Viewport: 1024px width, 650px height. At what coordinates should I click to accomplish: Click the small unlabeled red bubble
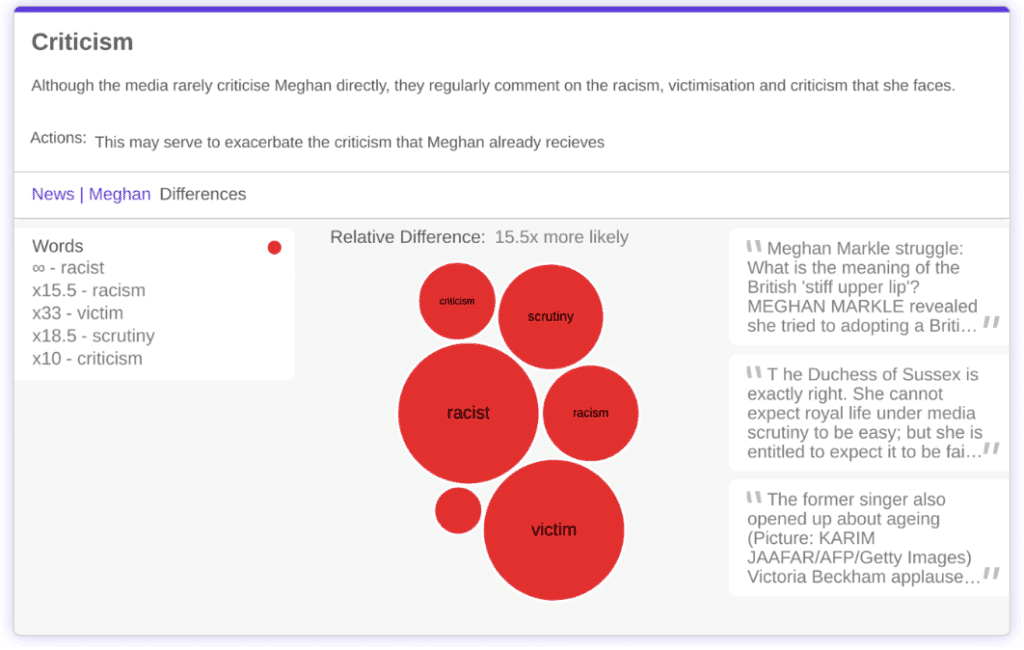click(458, 510)
